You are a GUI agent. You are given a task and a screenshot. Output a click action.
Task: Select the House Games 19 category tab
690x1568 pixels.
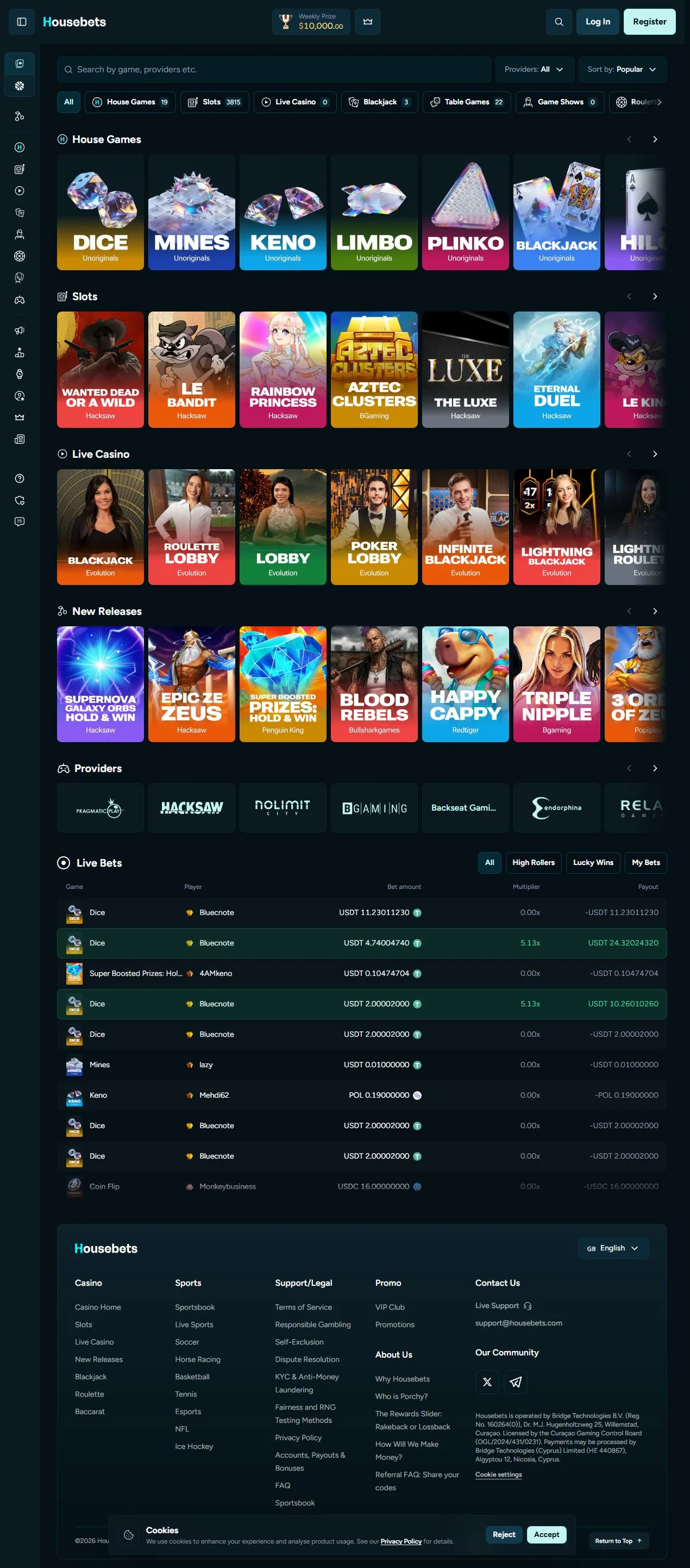coord(130,102)
